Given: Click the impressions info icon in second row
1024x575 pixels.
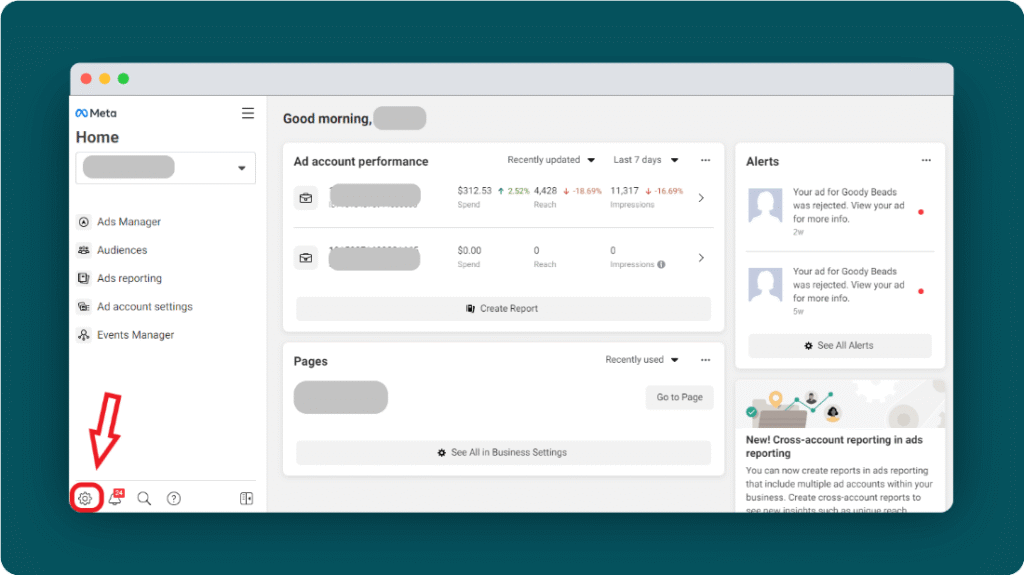Looking at the screenshot, I should [x=662, y=265].
